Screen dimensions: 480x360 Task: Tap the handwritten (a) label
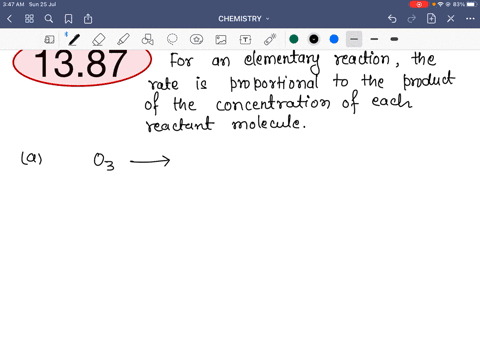tap(32, 158)
